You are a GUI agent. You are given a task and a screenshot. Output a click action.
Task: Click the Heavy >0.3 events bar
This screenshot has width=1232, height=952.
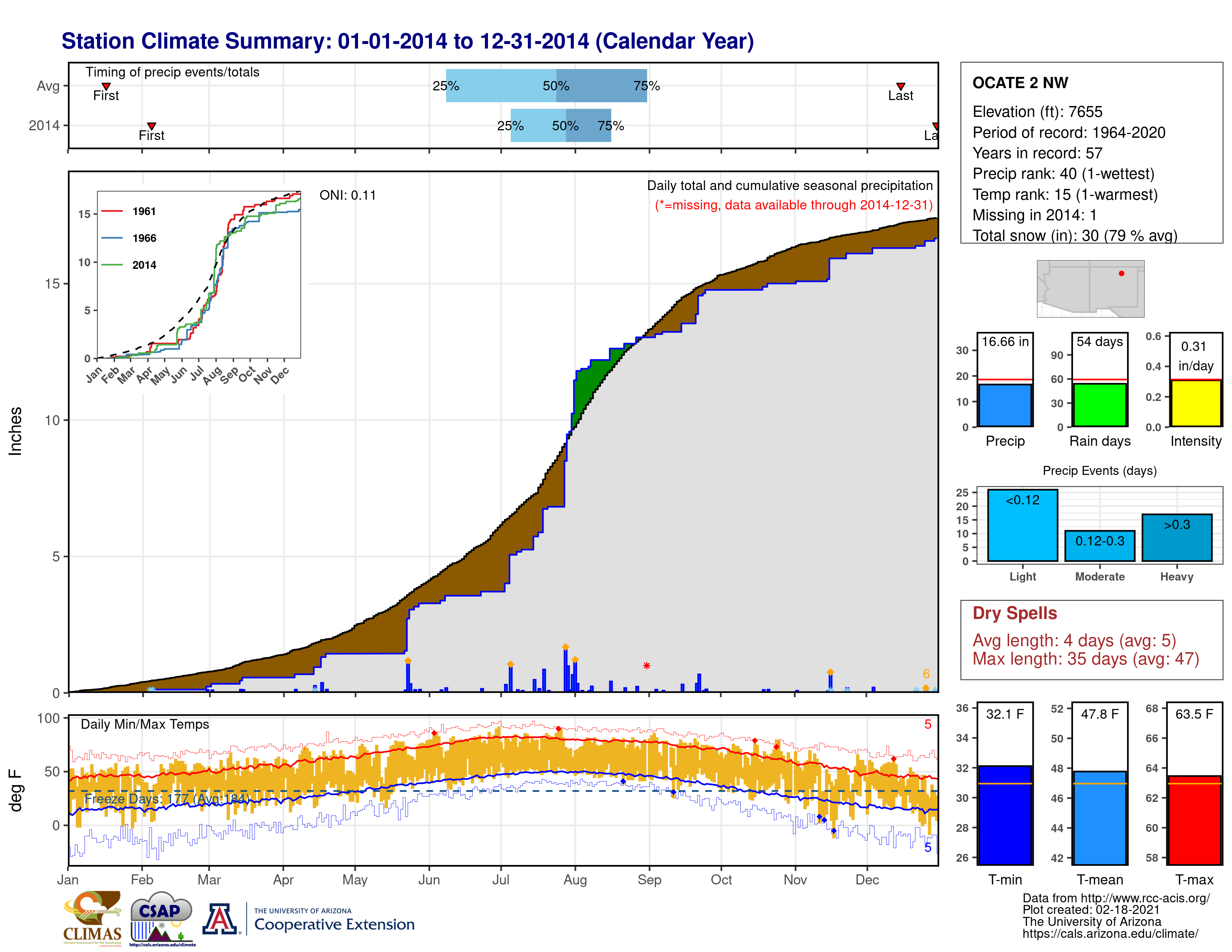[x=1177, y=538]
